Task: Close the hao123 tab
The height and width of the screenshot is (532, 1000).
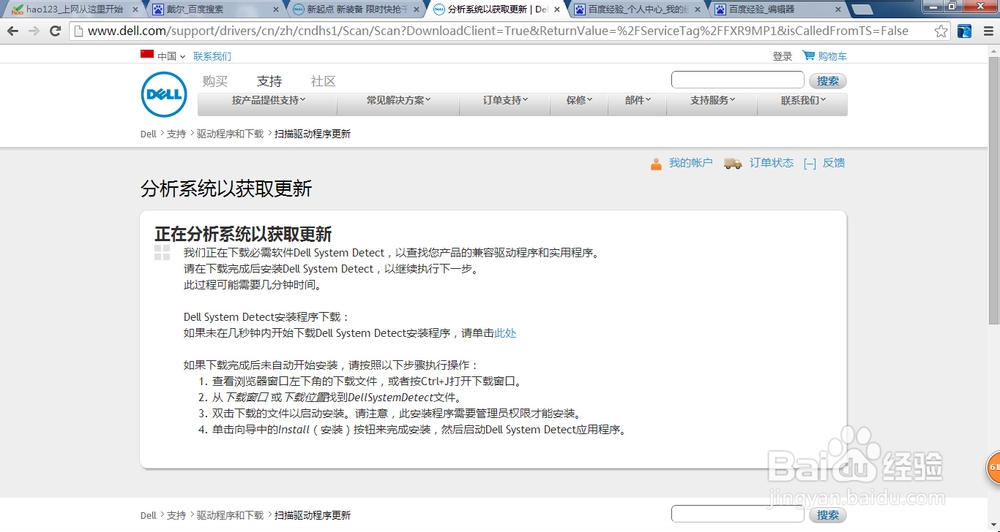Action: 135,10
